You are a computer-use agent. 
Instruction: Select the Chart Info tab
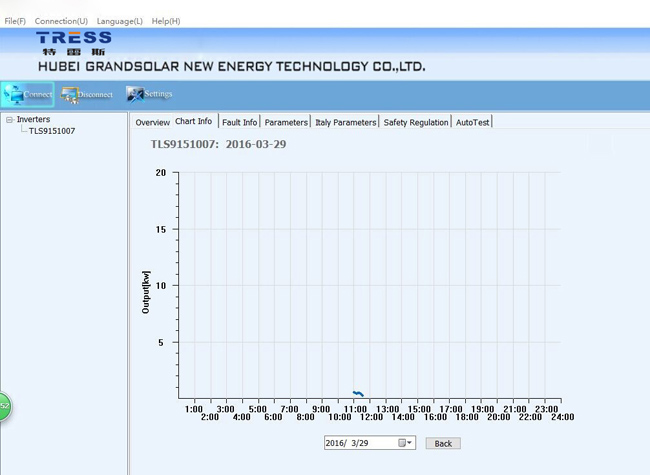(x=194, y=121)
